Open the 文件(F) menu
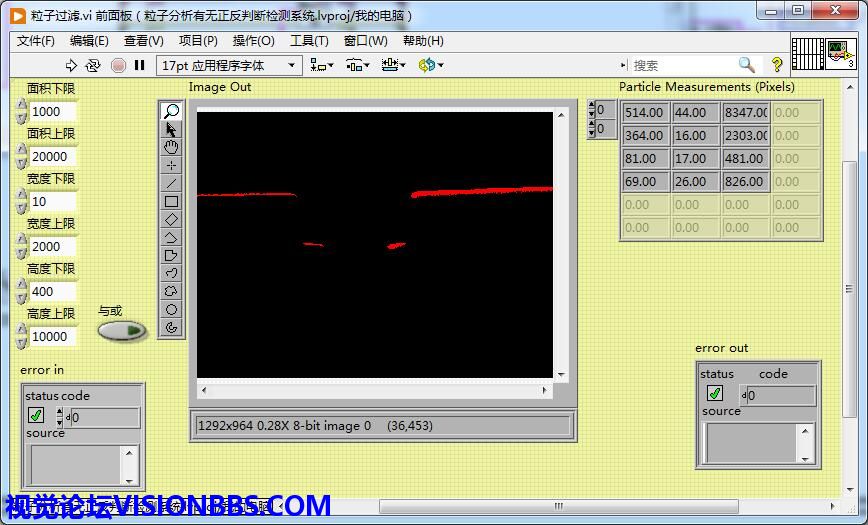The width and height of the screenshot is (868, 525). [36, 41]
